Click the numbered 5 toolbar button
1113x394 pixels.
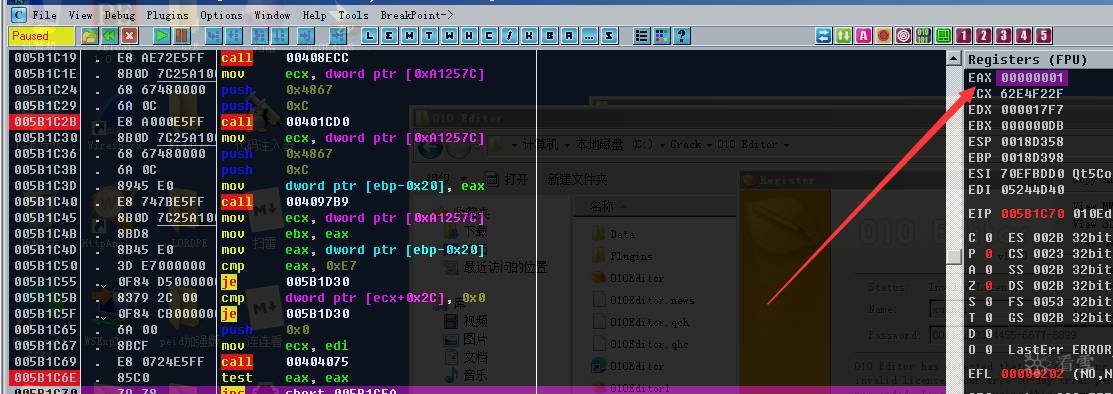pyautogui.click(x=1043, y=35)
